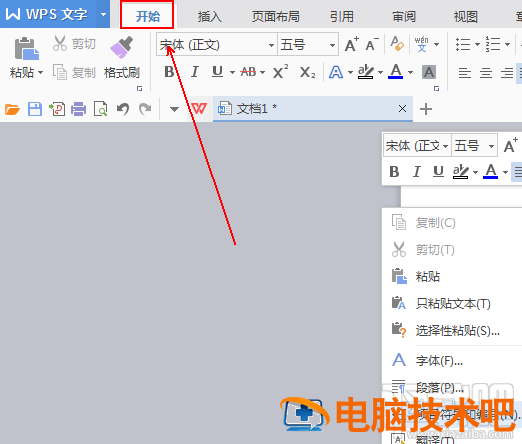Apply blue font color A in ribbon

click(x=396, y=72)
